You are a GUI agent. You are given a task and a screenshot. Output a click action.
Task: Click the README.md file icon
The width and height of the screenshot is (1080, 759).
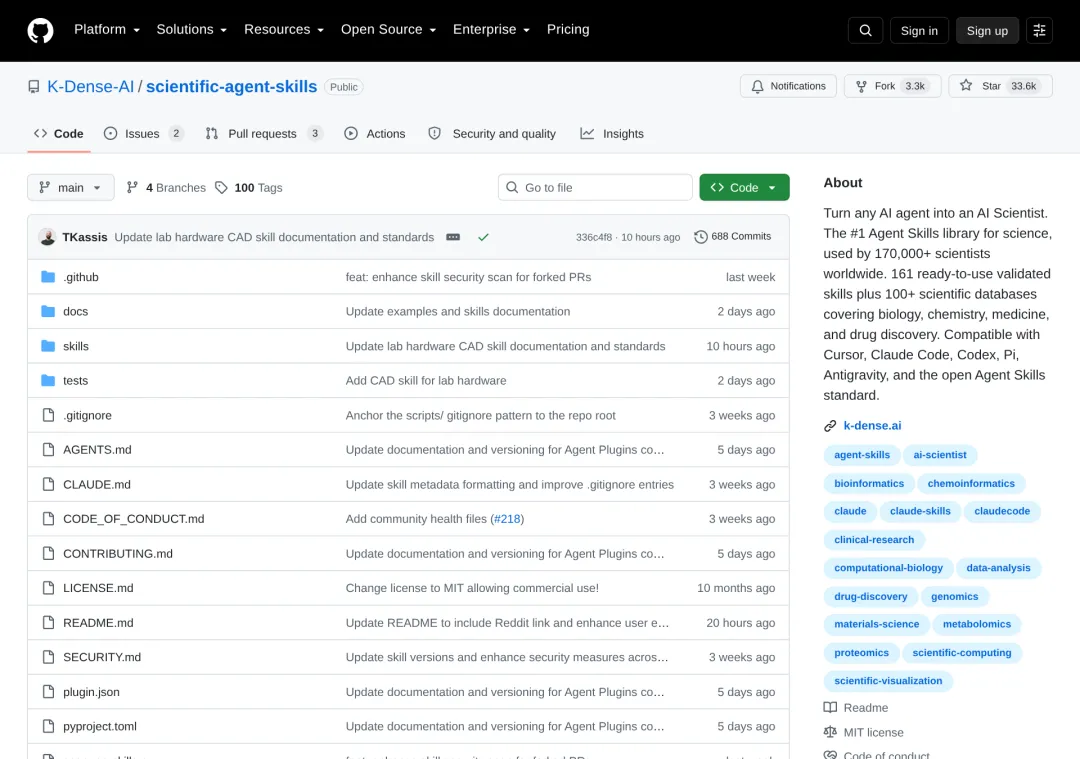[x=48, y=623]
